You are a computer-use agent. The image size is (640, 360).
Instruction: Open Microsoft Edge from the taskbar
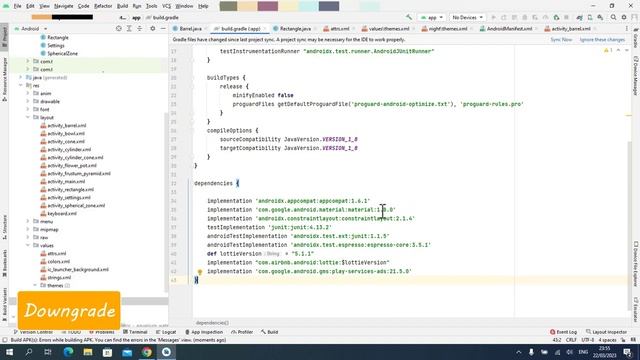68,352
